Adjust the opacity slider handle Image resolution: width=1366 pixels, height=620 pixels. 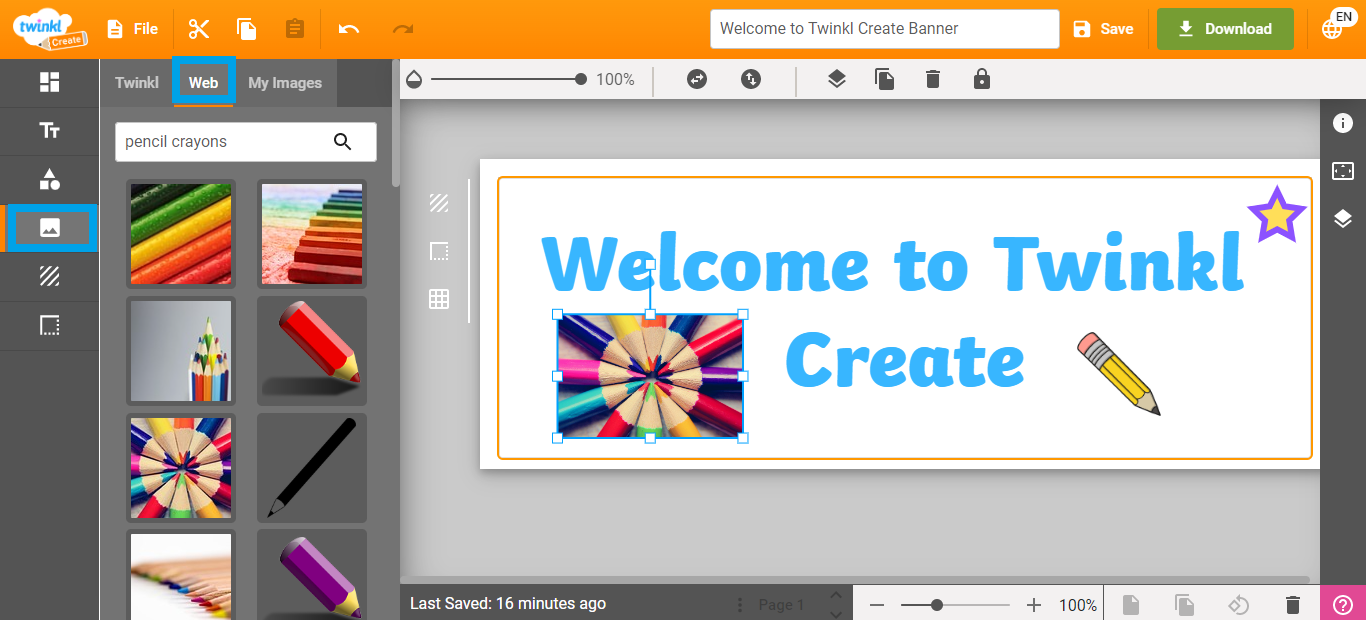(581, 79)
